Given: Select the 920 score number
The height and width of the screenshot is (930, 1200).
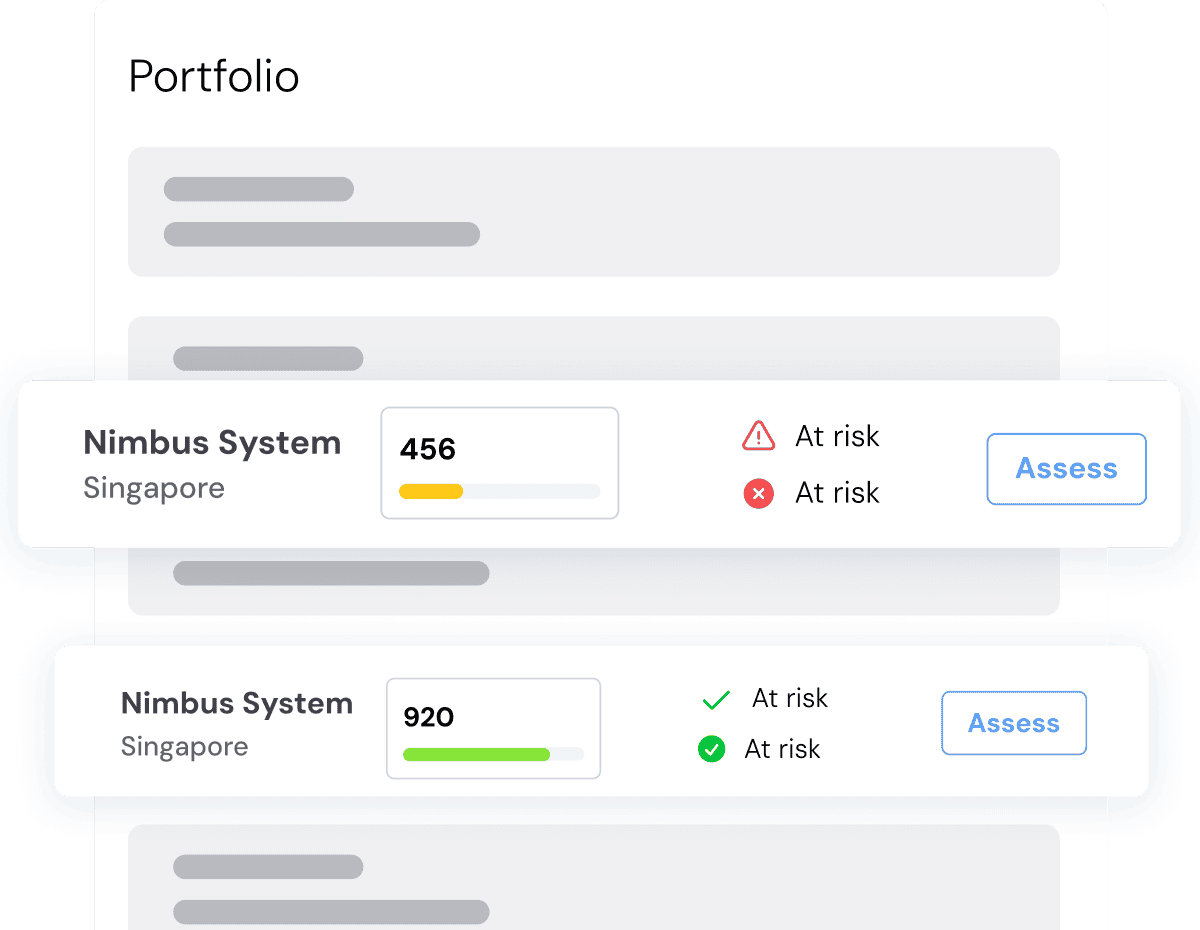Looking at the screenshot, I should tap(428, 717).
